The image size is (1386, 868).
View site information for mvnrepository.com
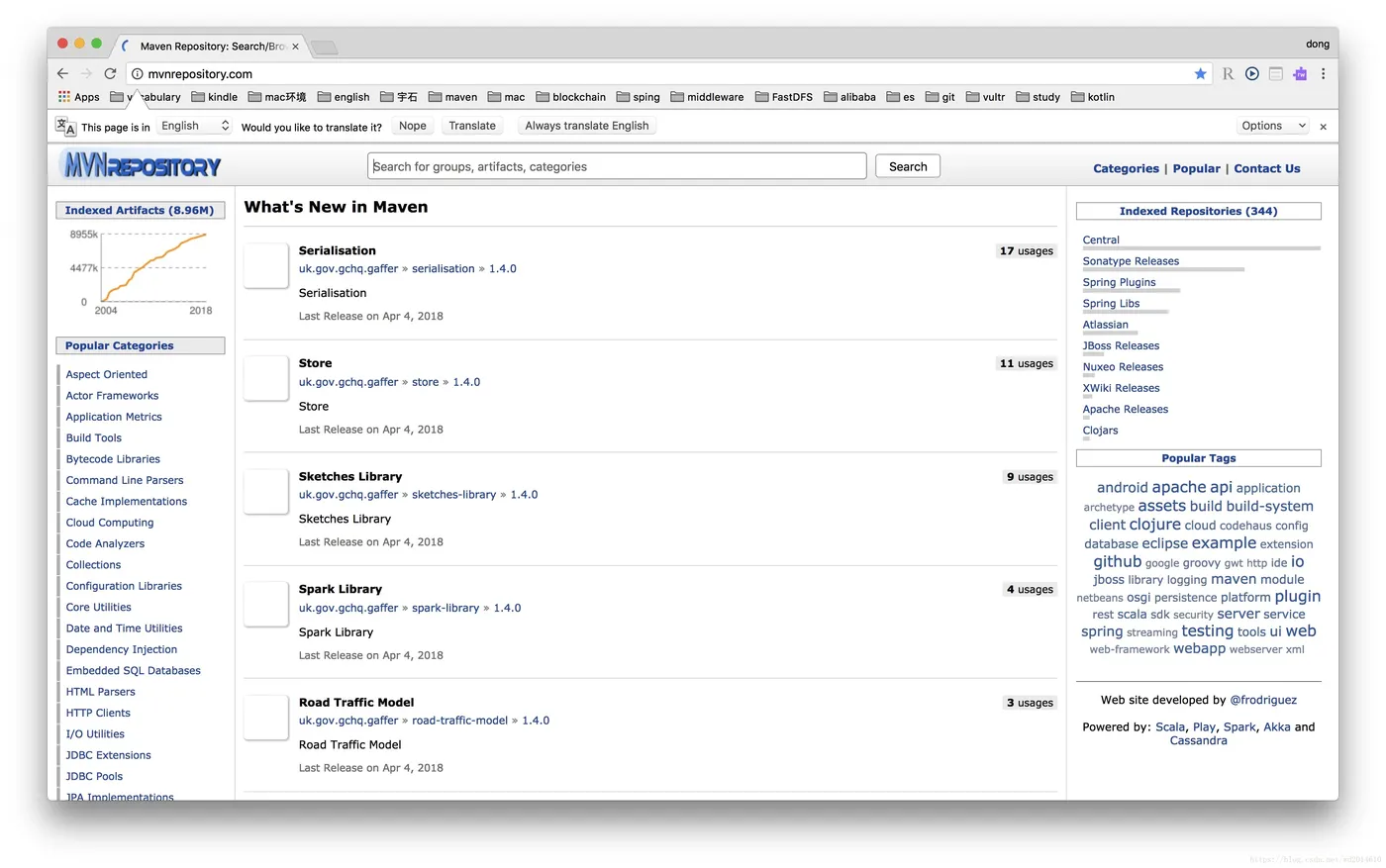click(138, 74)
